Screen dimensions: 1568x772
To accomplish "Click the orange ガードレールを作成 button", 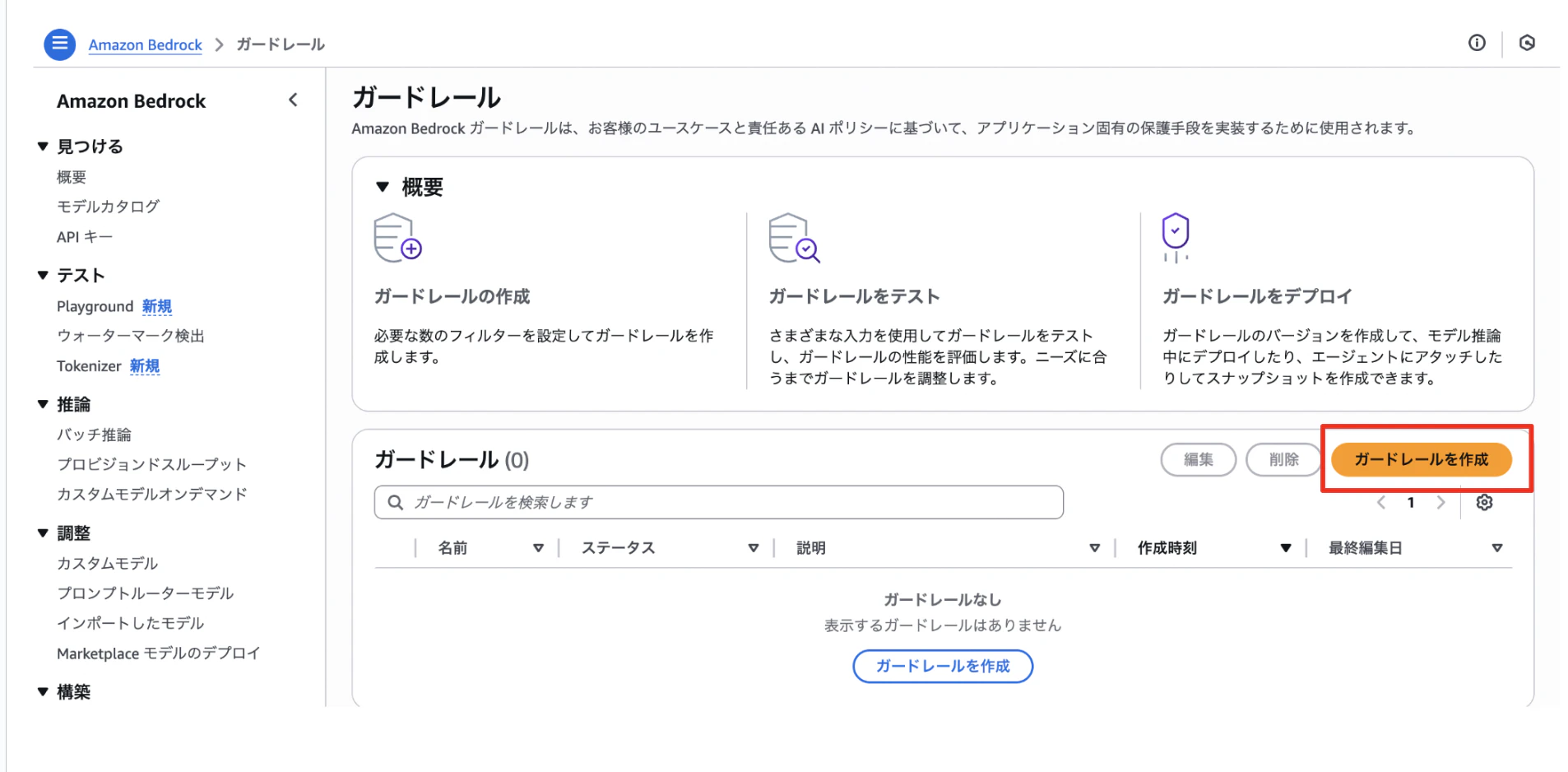I will (1421, 459).
